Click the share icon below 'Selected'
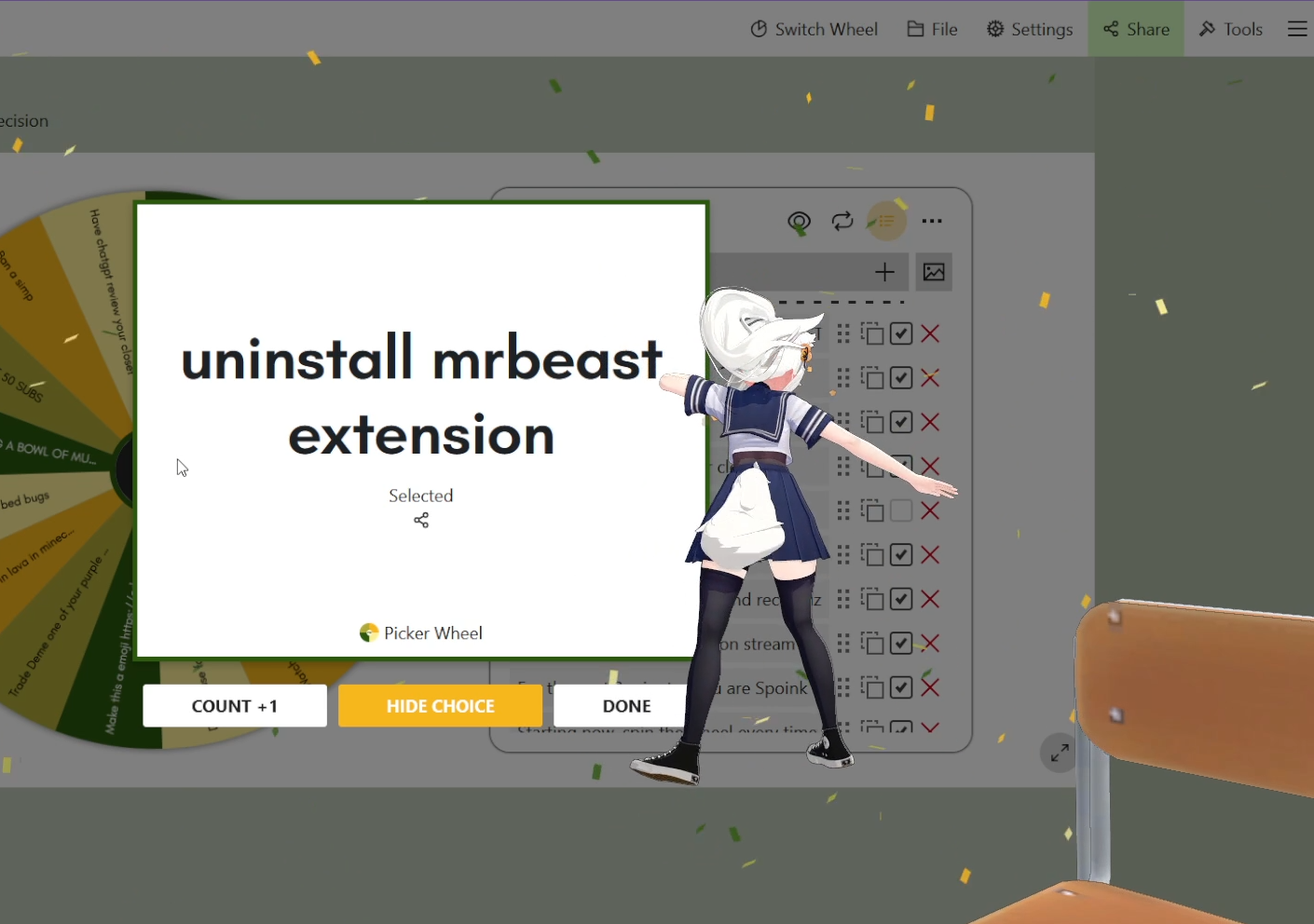Viewport: 1314px width, 924px height. 421,520
